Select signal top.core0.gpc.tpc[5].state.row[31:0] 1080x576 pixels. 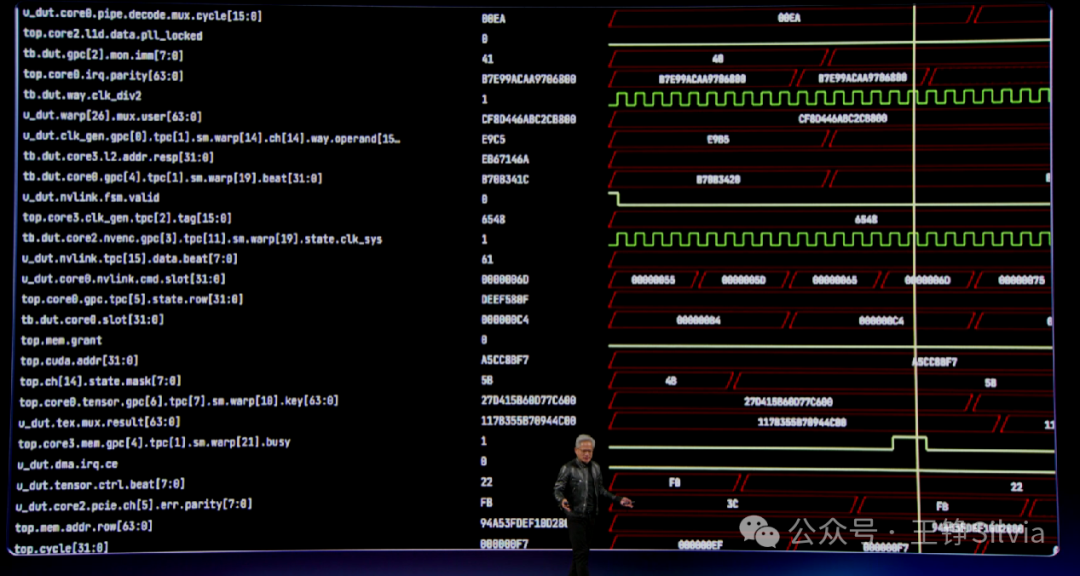pos(132,299)
